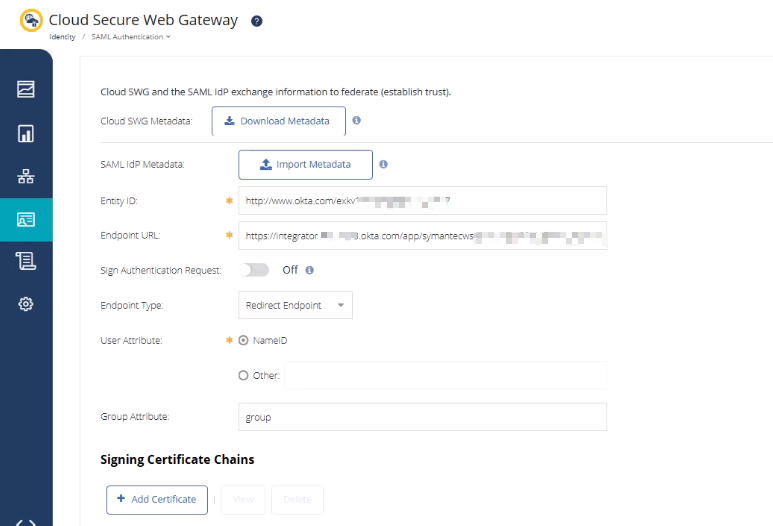Click info icon next to Download Metadata
Screen dimensions: 773x526
356,120
